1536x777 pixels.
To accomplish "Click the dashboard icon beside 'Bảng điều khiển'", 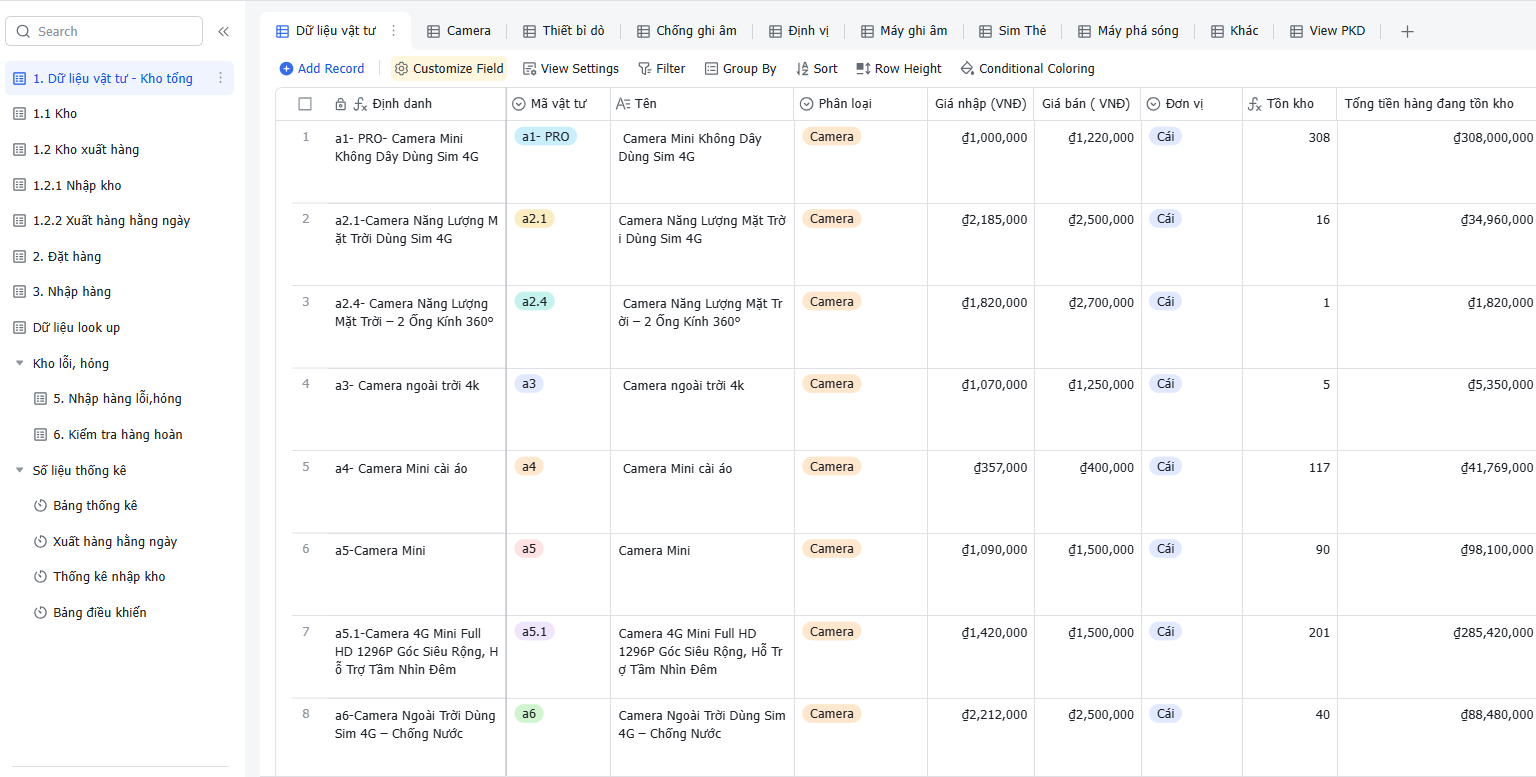I will [40, 613].
